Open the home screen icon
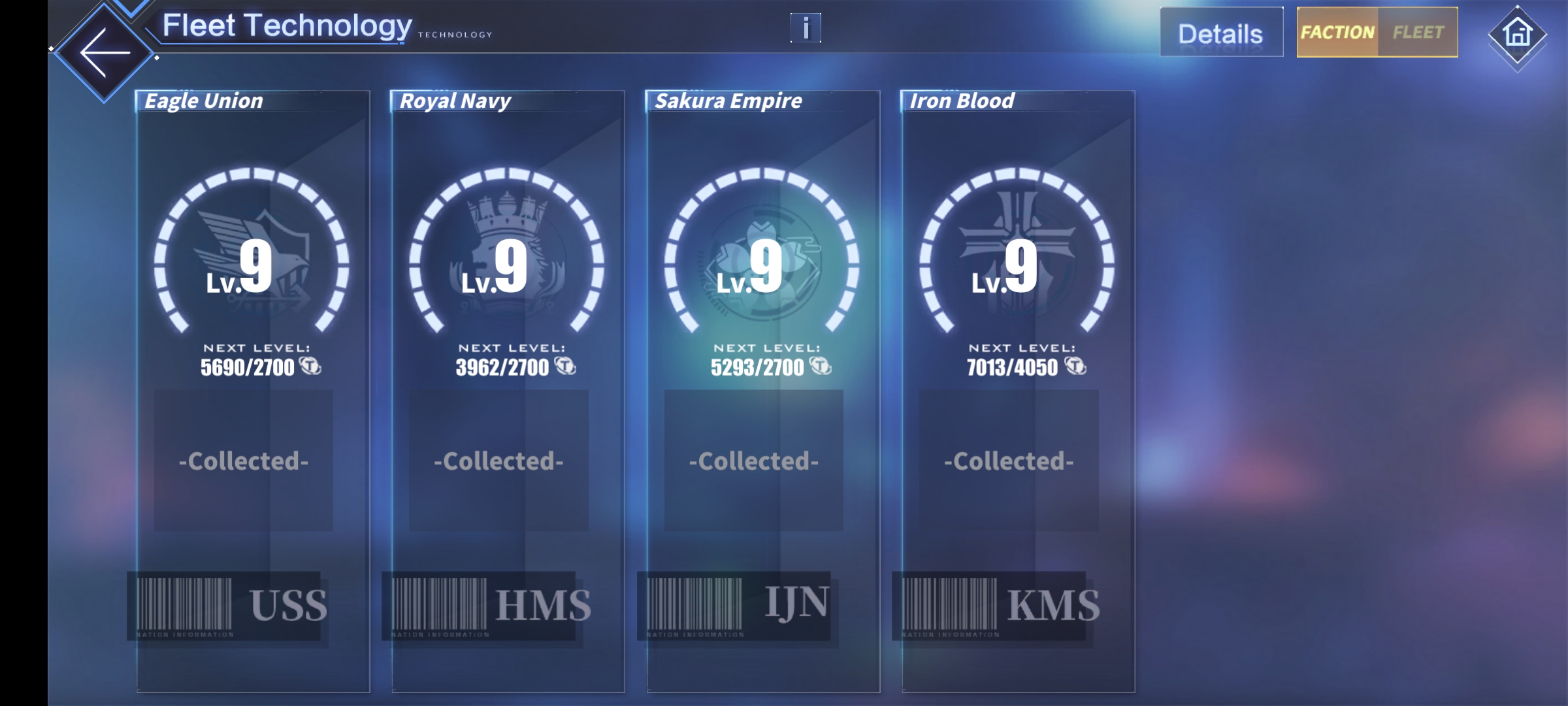1568x706 pixels. [x=1517, y=34]
